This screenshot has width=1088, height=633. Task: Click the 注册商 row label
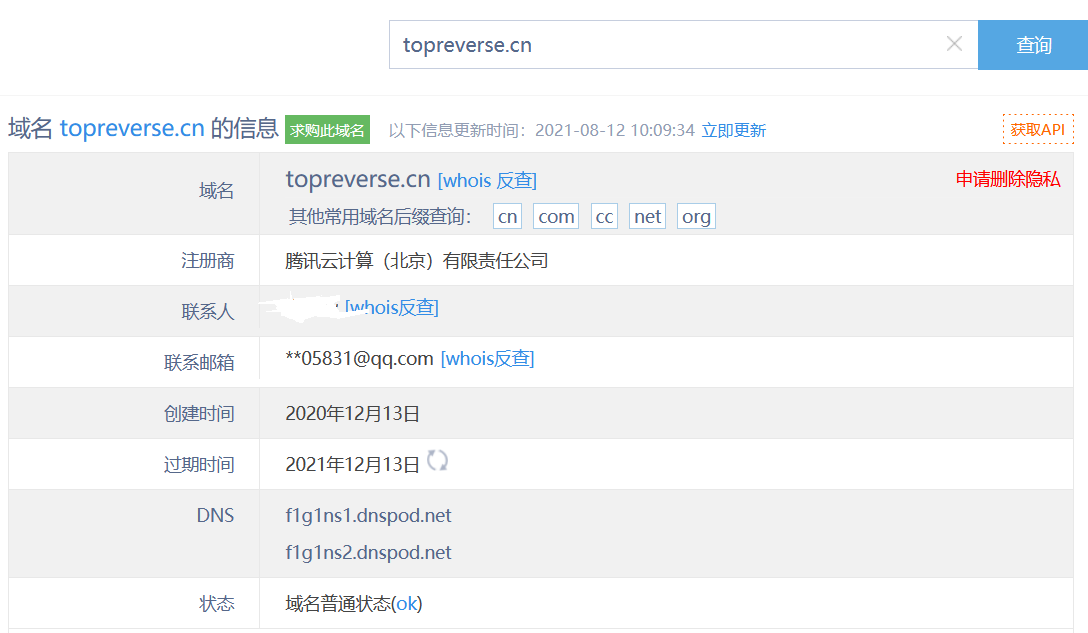[207, 261]
